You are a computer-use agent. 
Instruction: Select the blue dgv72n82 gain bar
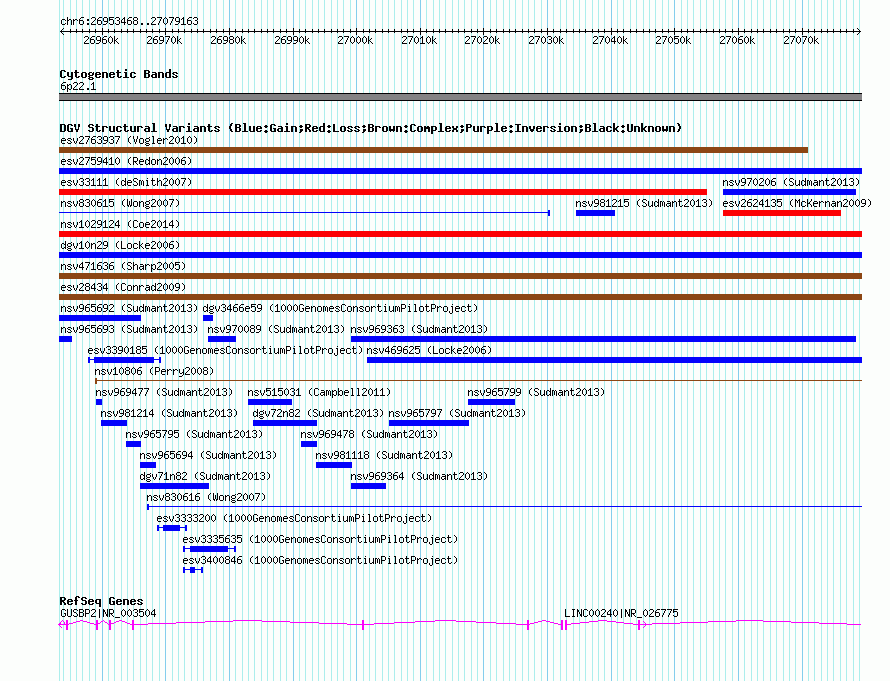click(x=285, y=423)
